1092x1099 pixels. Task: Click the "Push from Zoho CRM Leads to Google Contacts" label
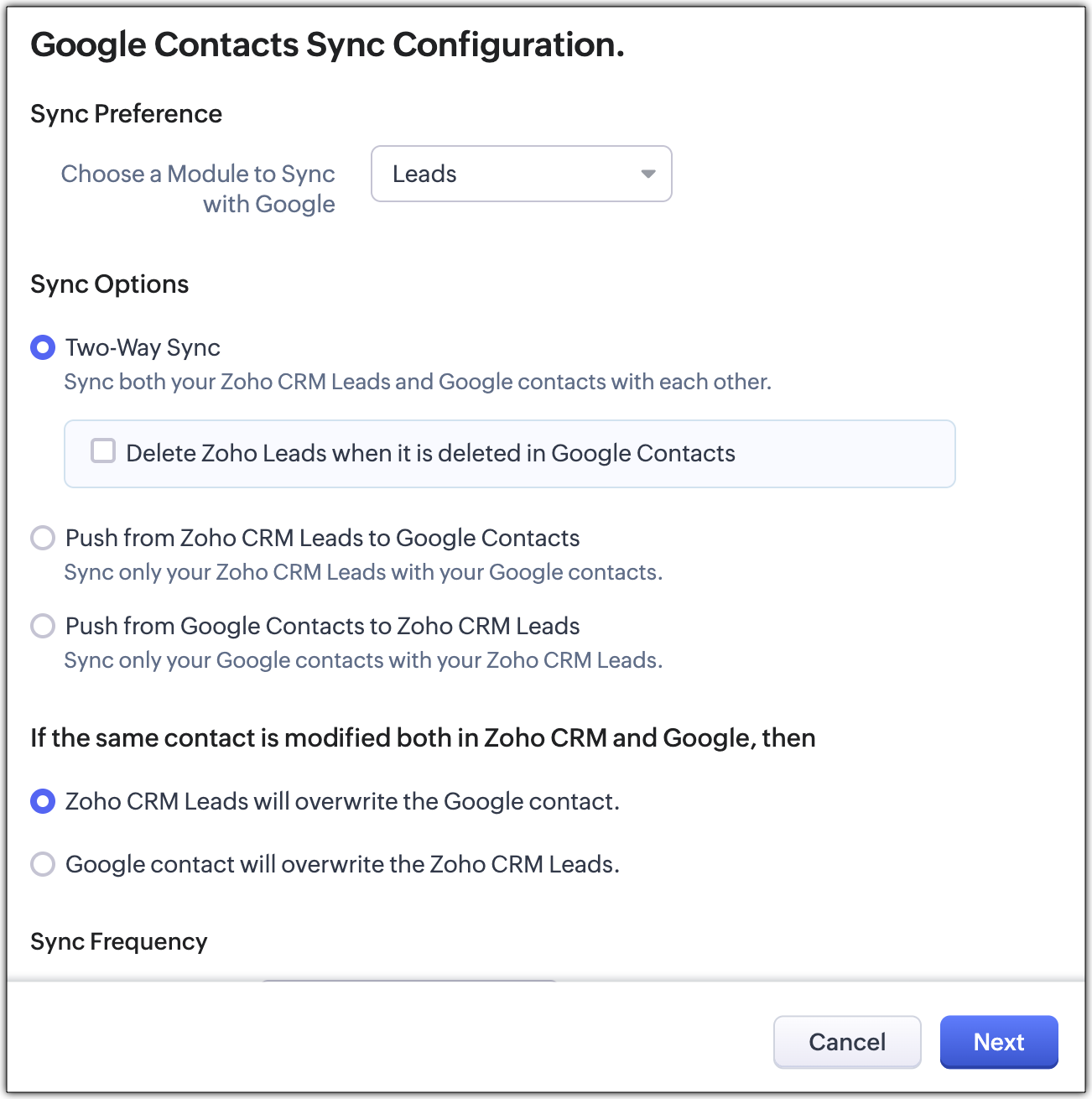point(322,538)
